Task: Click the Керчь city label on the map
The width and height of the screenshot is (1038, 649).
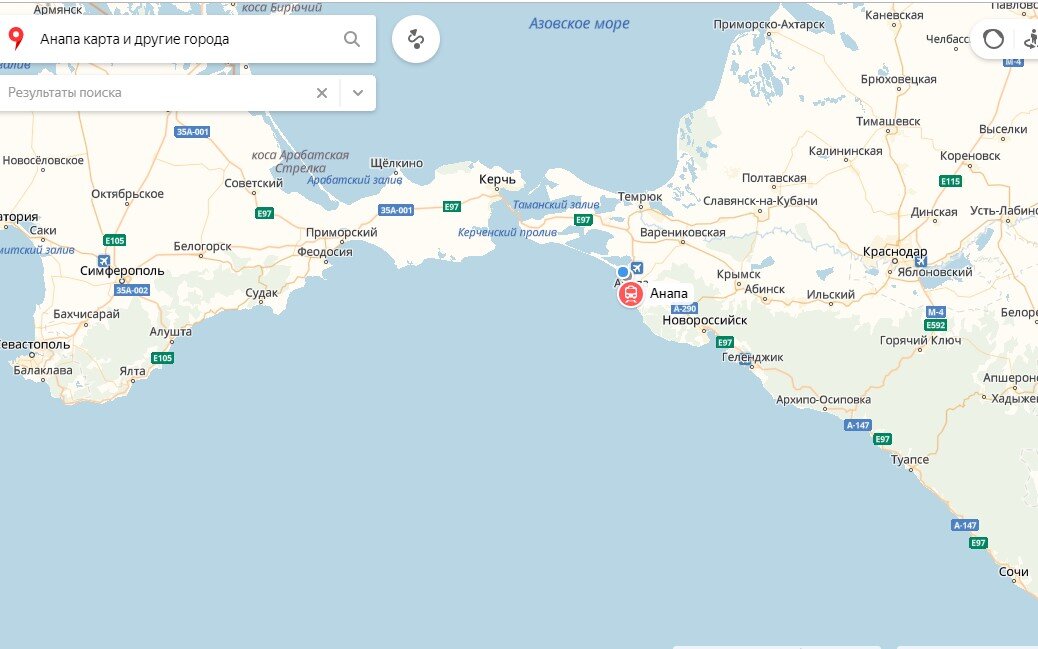Action: [x=497, y=179]
